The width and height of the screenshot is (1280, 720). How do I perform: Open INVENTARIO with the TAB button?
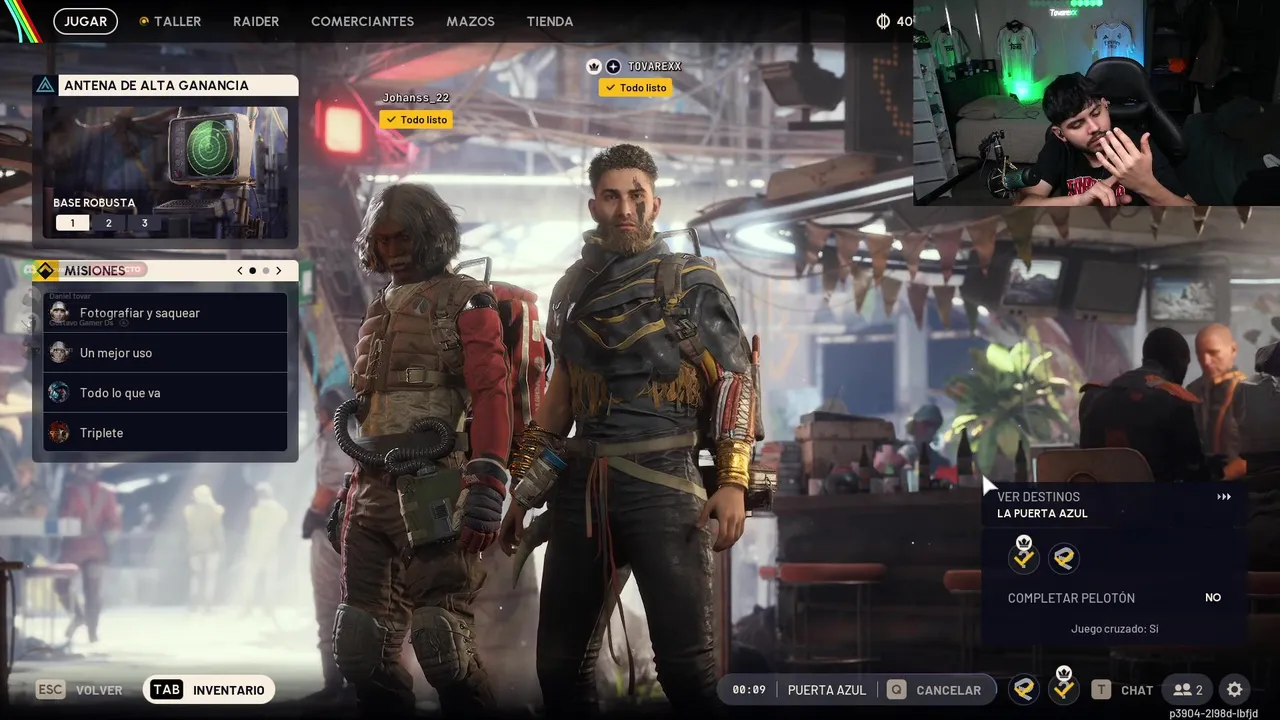point(209,690)
